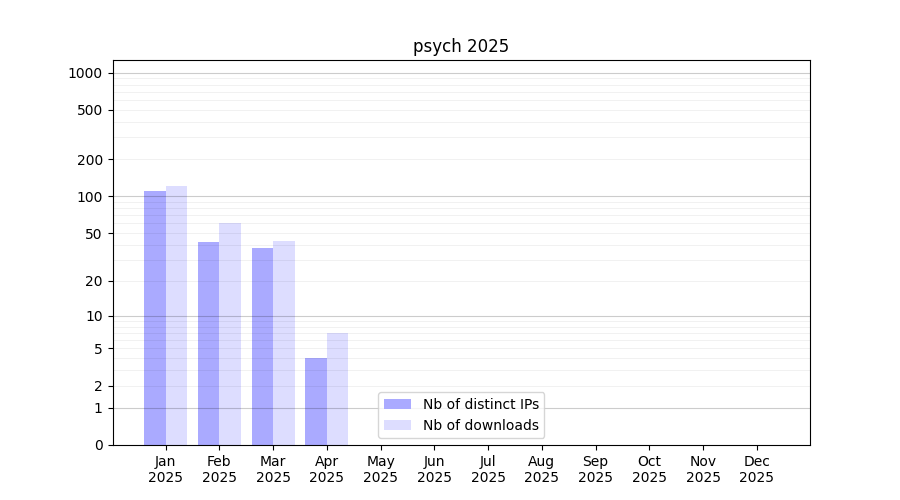900x500 pixels.
Task: Select the 'Nb of distinct IPs' legend label
Action: pyautogui.click(x=480, y=404)
